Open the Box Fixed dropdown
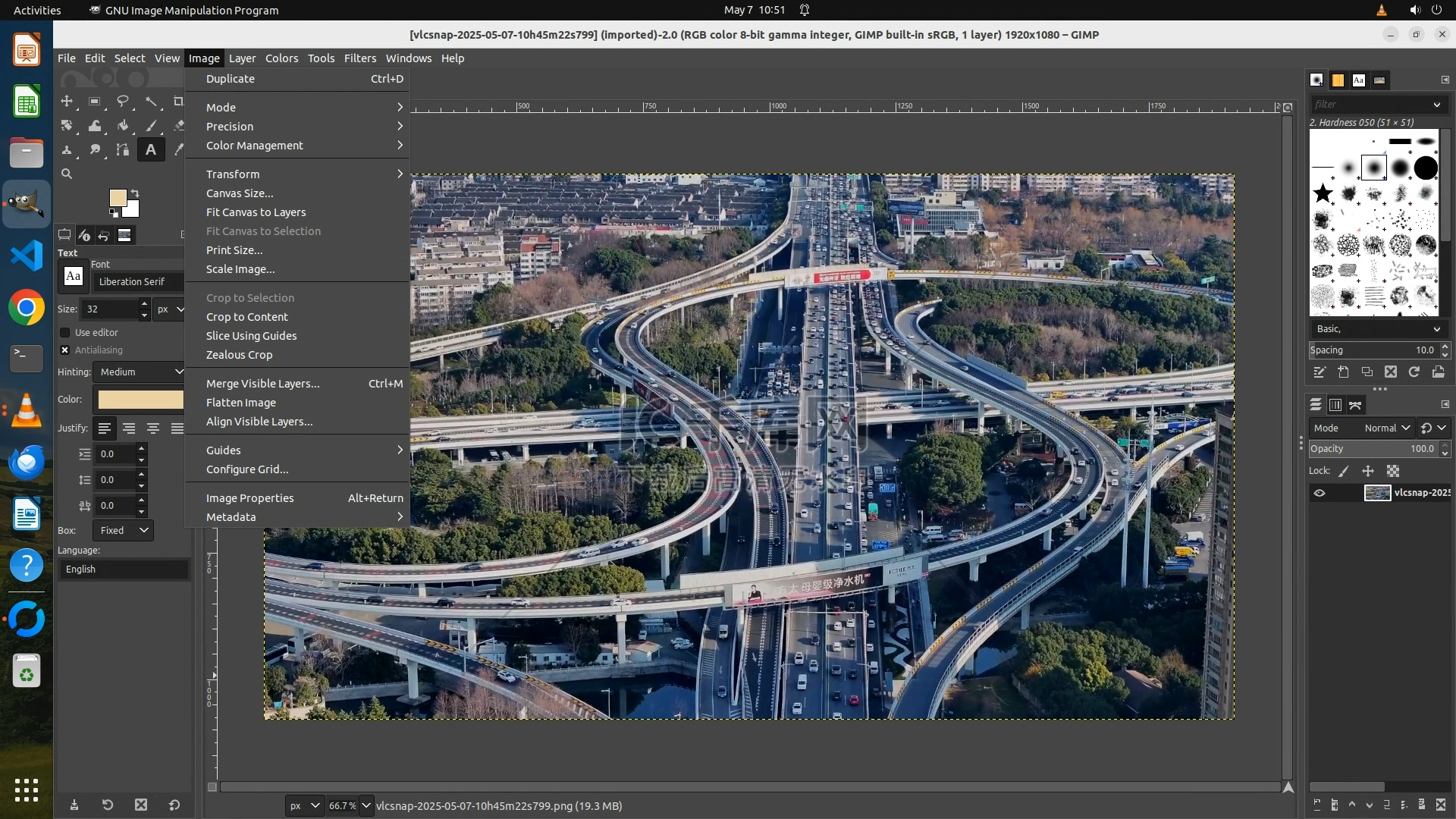Screen dimensions: 1456x819 (x=123, y=530)
